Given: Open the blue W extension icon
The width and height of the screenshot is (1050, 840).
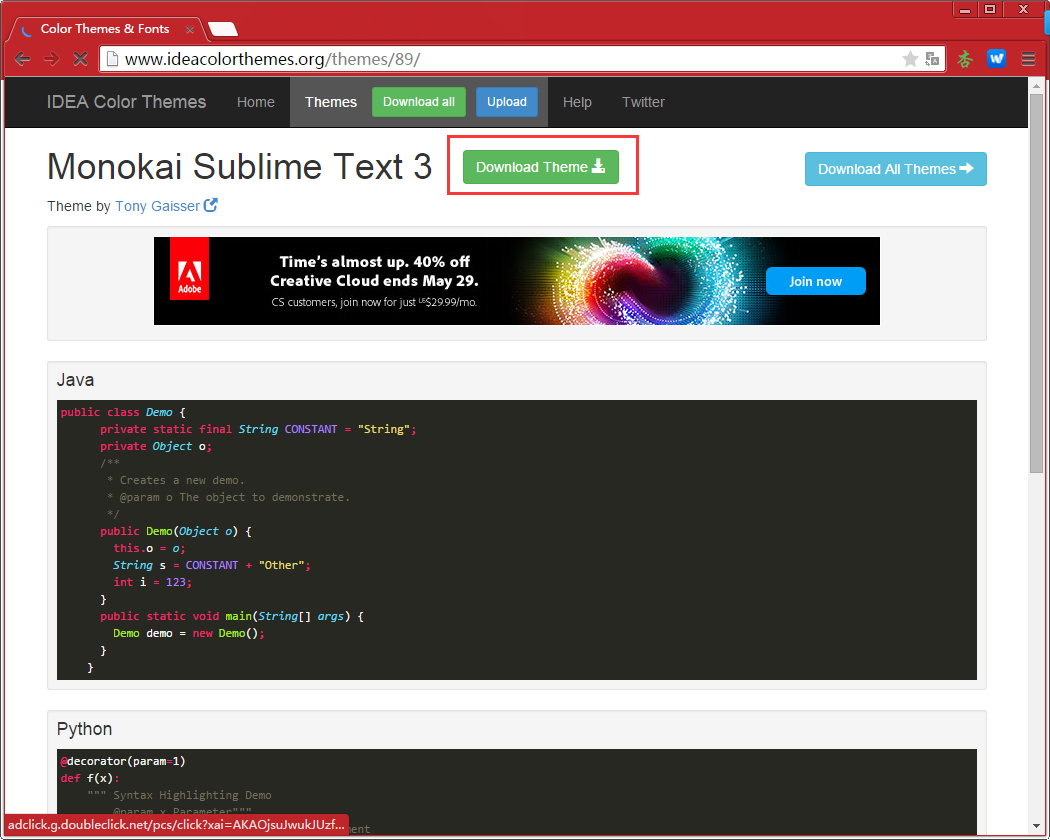Looking at the screenshot, I should coord(996,59).
